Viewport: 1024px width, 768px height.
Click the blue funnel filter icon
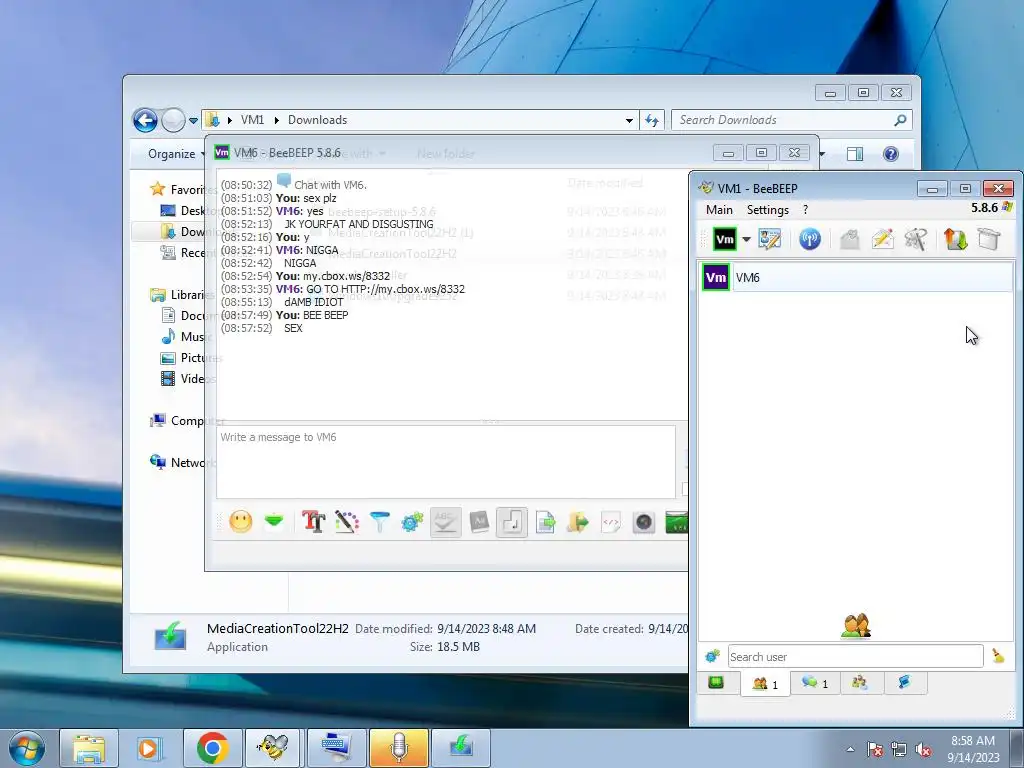(379, 522)
